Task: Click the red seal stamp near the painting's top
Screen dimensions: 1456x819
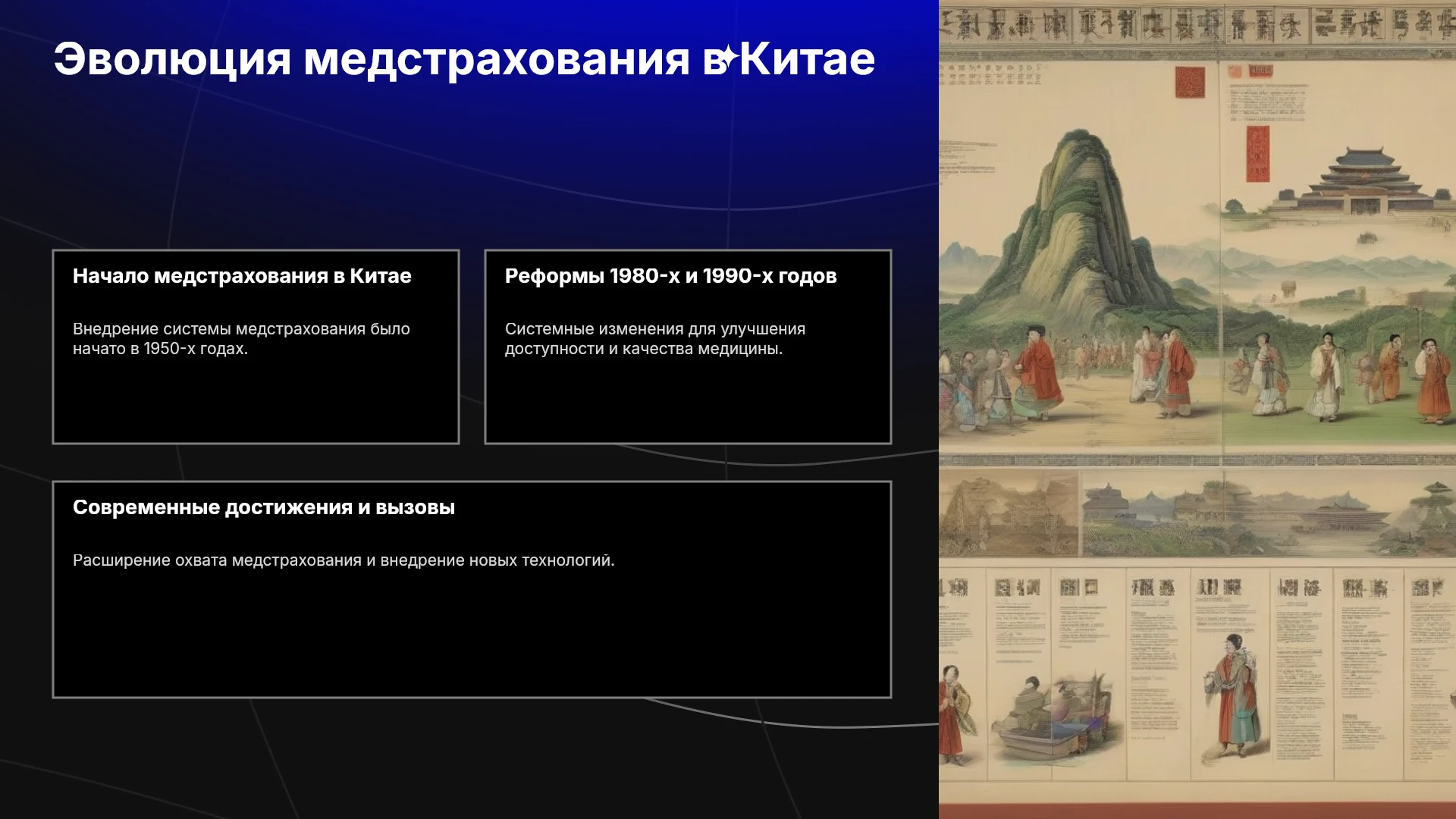Action: coord(1190,82)
